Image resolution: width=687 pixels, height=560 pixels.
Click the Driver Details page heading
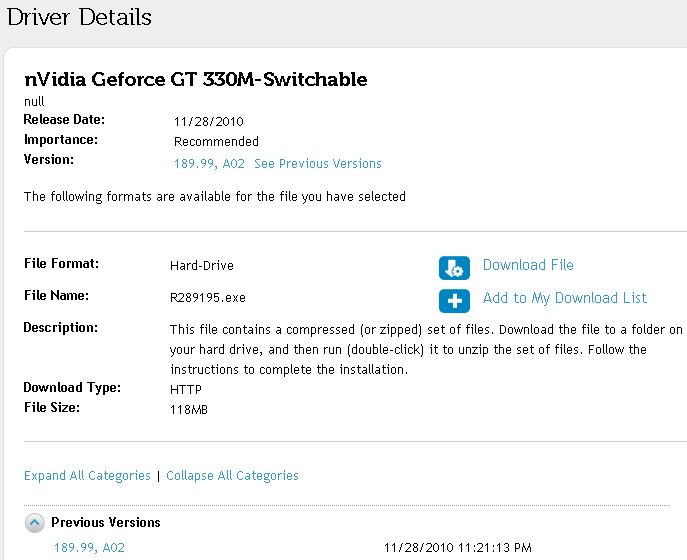tap(79, 17)
